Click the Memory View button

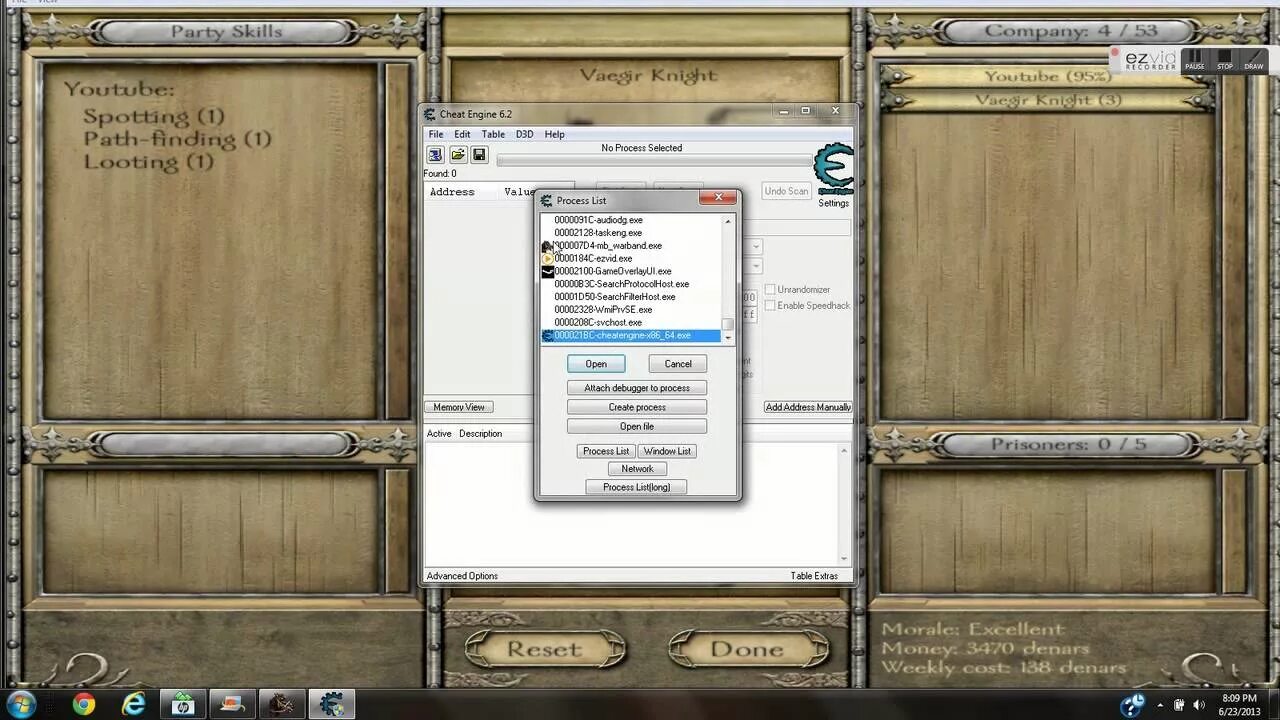pyautogui.click(x=459, y=407)
